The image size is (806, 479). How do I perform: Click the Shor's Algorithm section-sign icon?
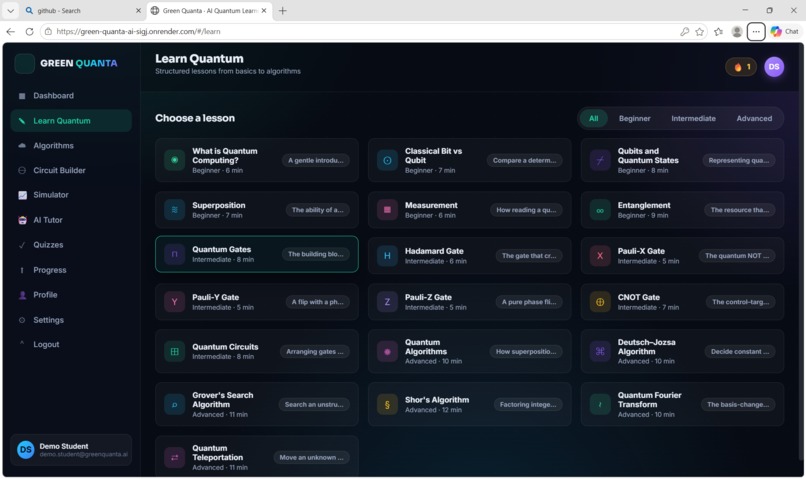(387, 404)
